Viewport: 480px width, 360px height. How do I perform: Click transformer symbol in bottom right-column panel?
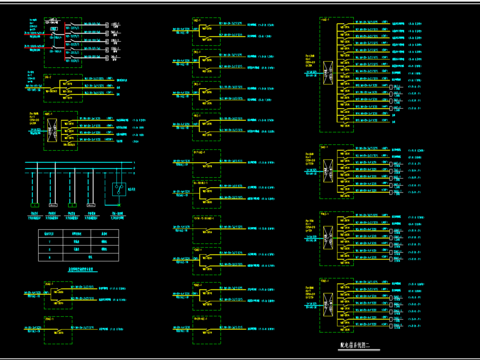pyautogui.click(x=328, y=304)
